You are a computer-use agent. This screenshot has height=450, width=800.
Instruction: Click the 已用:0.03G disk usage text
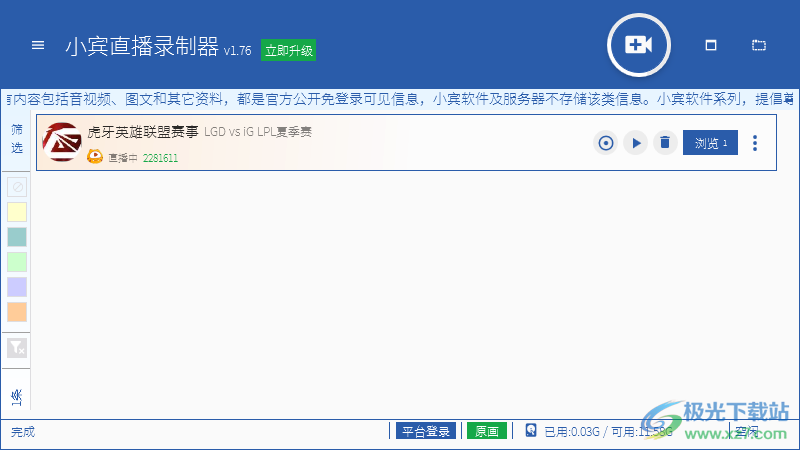point(571,432)
